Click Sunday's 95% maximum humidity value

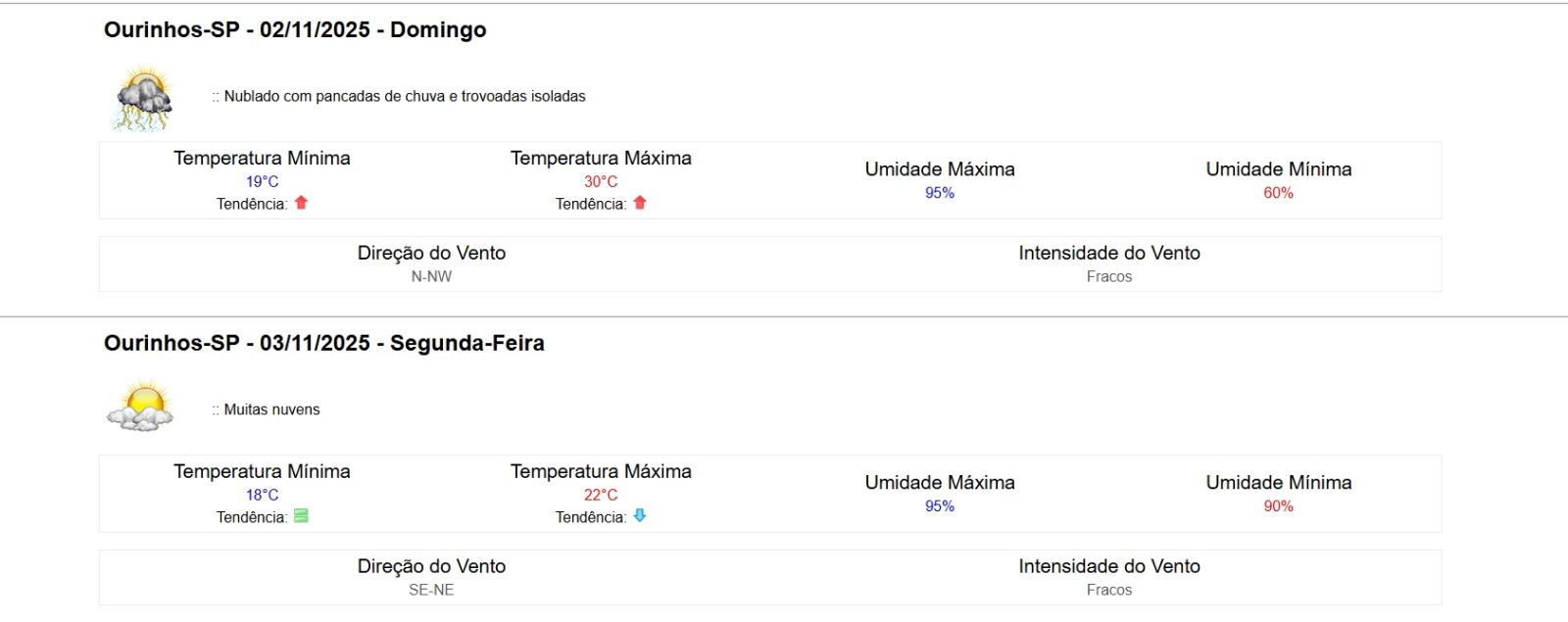[940, 193]
